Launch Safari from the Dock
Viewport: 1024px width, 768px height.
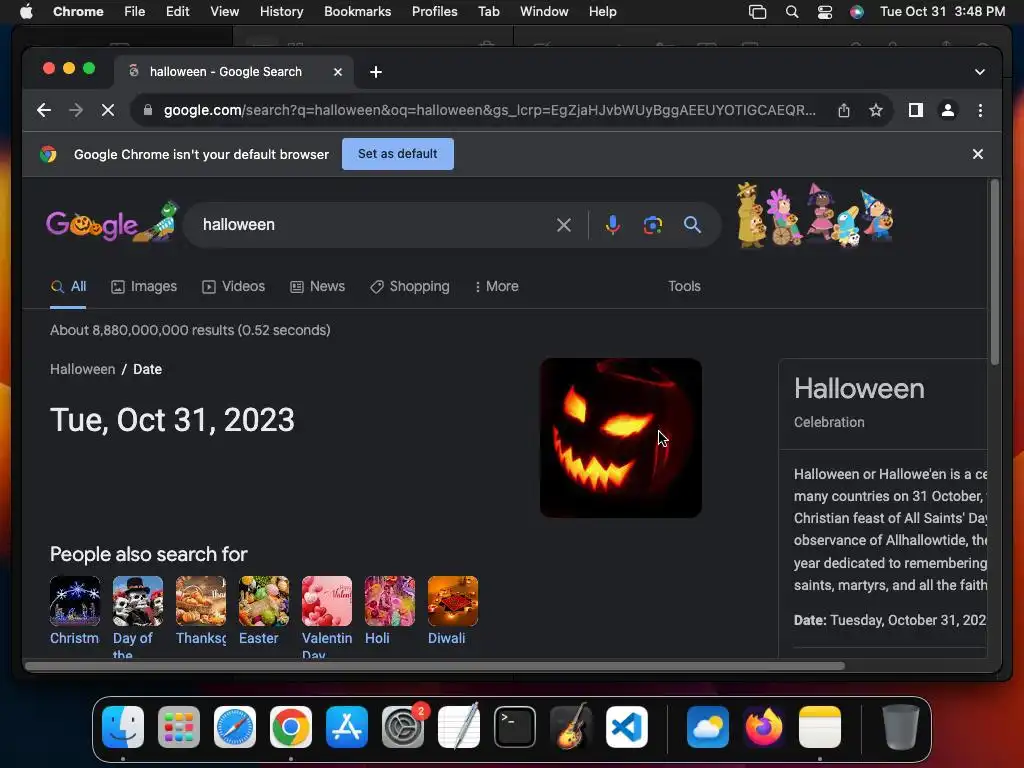click(x=234, y=727)
